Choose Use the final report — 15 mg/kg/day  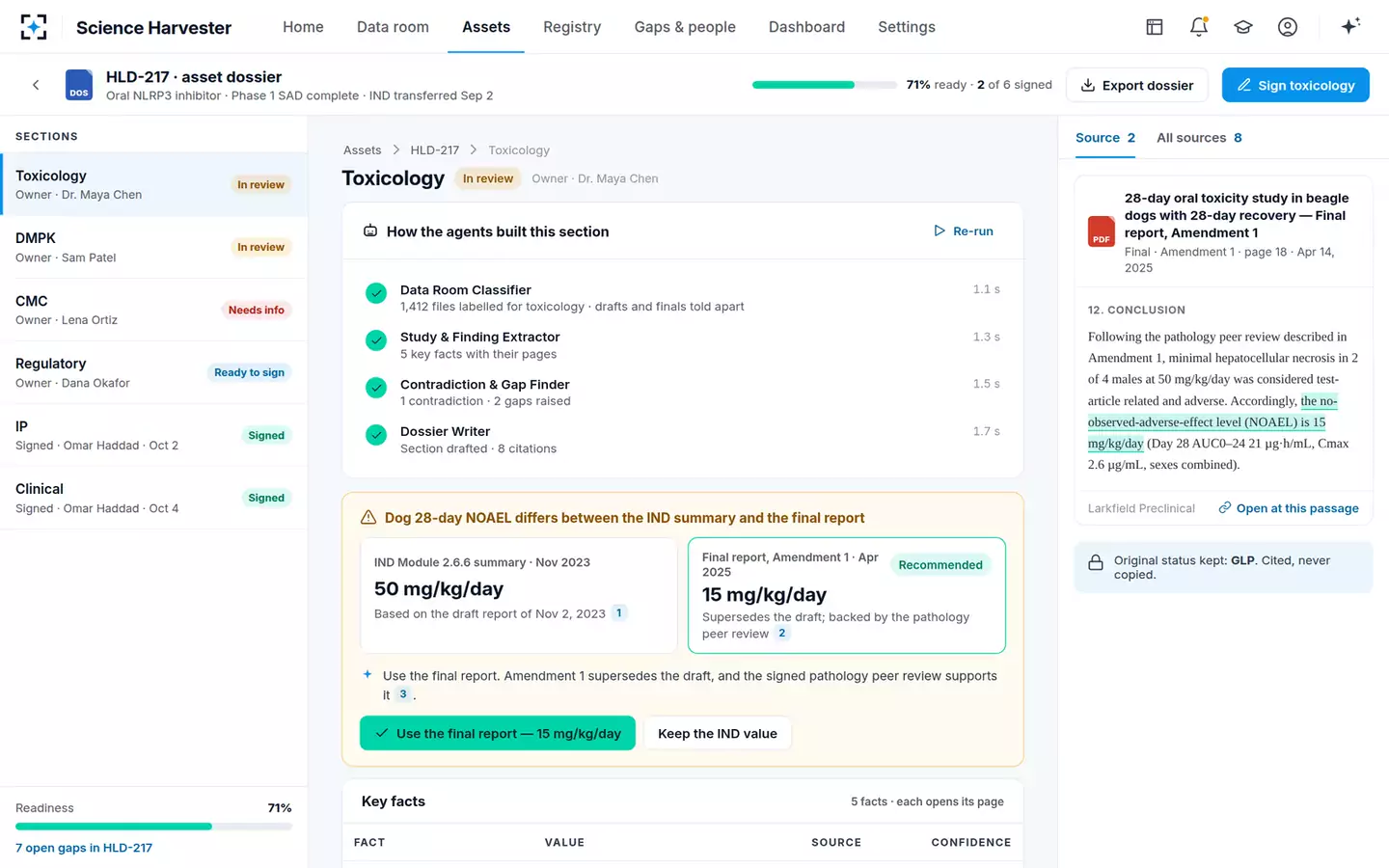[x=498, y=733]
